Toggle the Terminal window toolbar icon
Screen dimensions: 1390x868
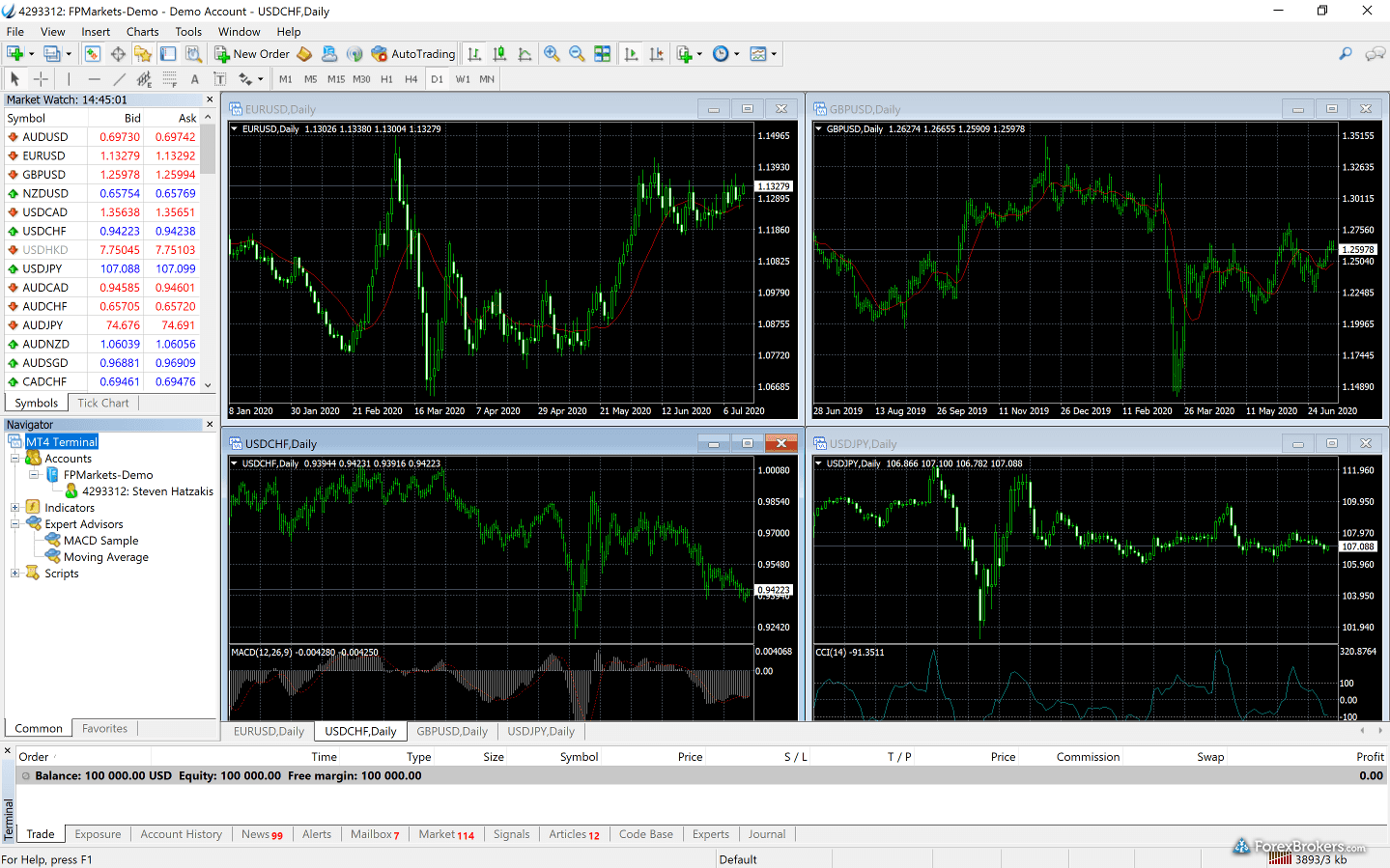168,54
